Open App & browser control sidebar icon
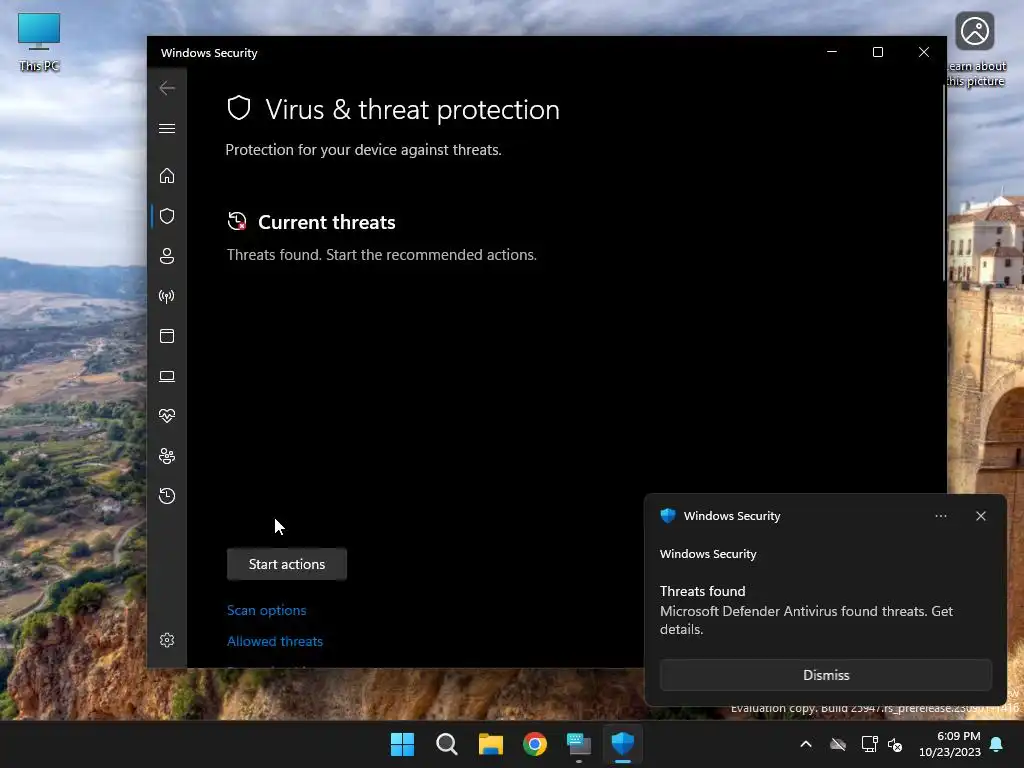This screenshot has width=1024, height=768. tap(167, 336)
